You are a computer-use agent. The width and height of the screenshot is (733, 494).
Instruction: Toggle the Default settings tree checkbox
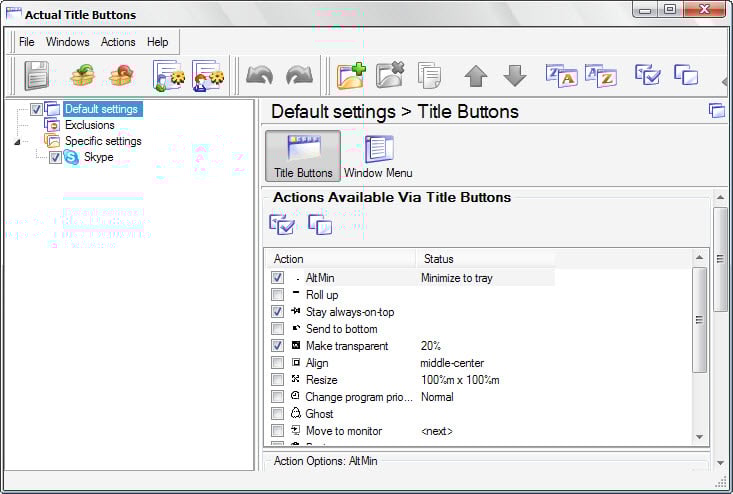36,109
